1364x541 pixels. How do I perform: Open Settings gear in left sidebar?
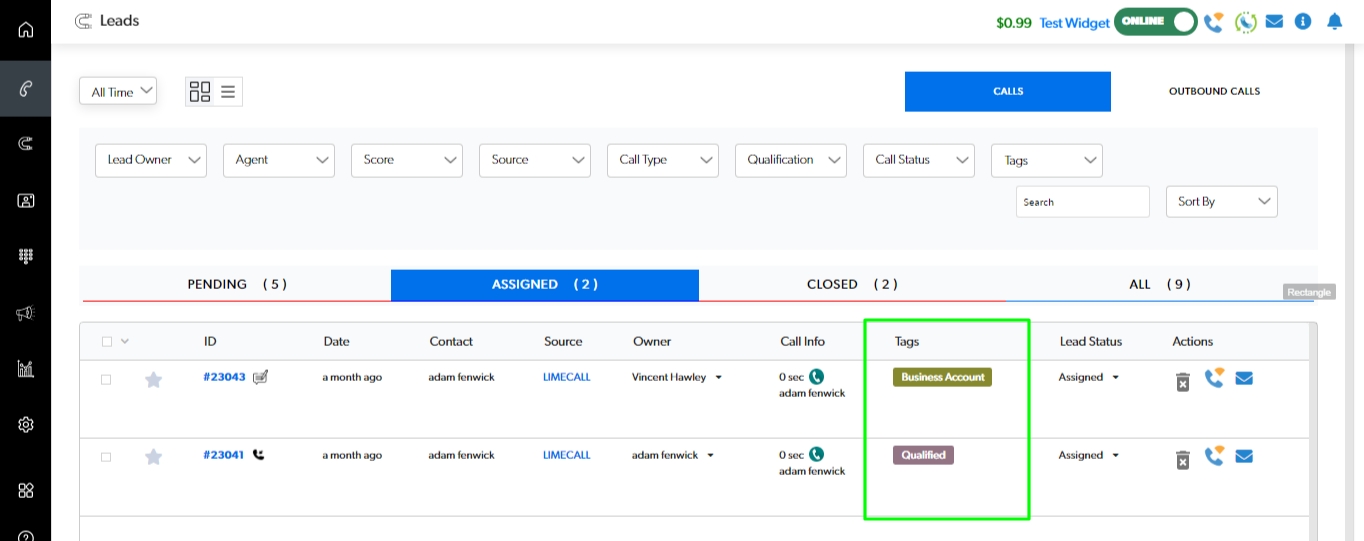tap(26, 425)
